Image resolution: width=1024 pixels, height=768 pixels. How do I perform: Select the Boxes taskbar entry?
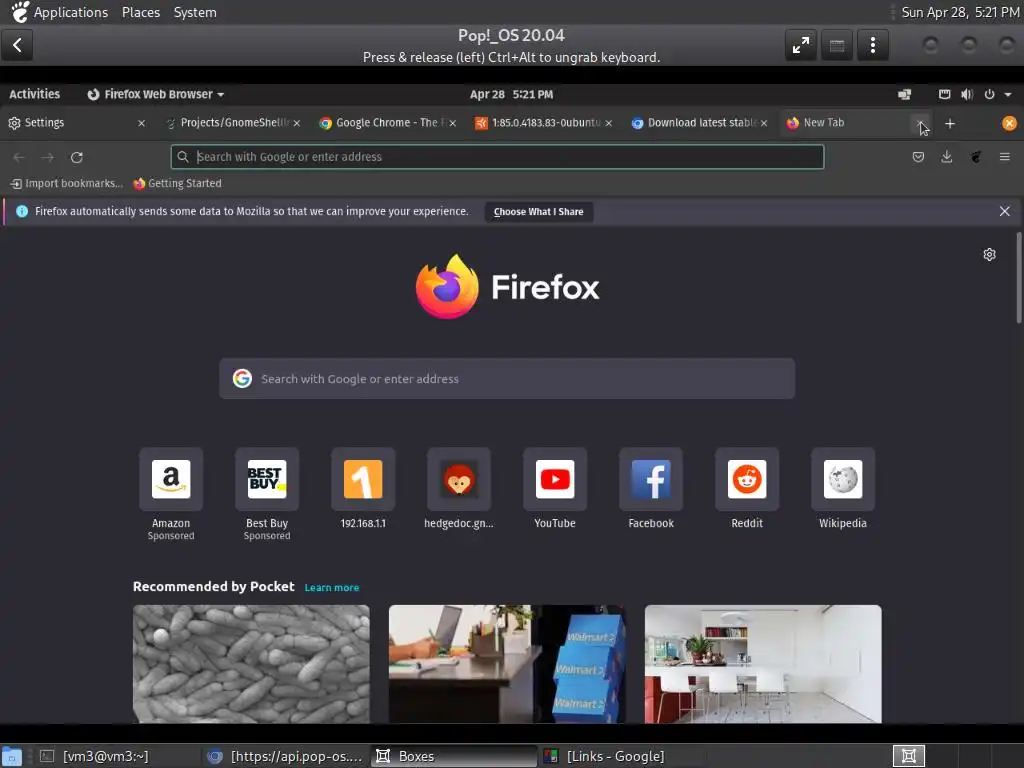pyautogui.click(x=454, y=756)
